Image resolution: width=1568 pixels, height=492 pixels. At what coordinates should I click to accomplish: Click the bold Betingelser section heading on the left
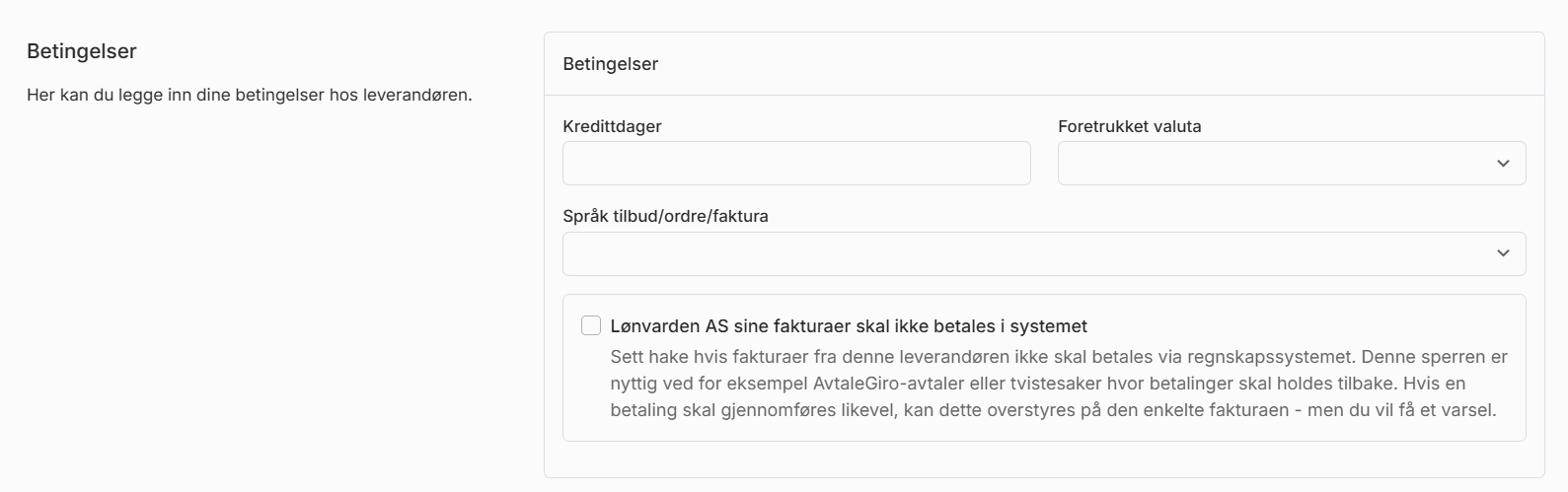click(x=82, y=51)
